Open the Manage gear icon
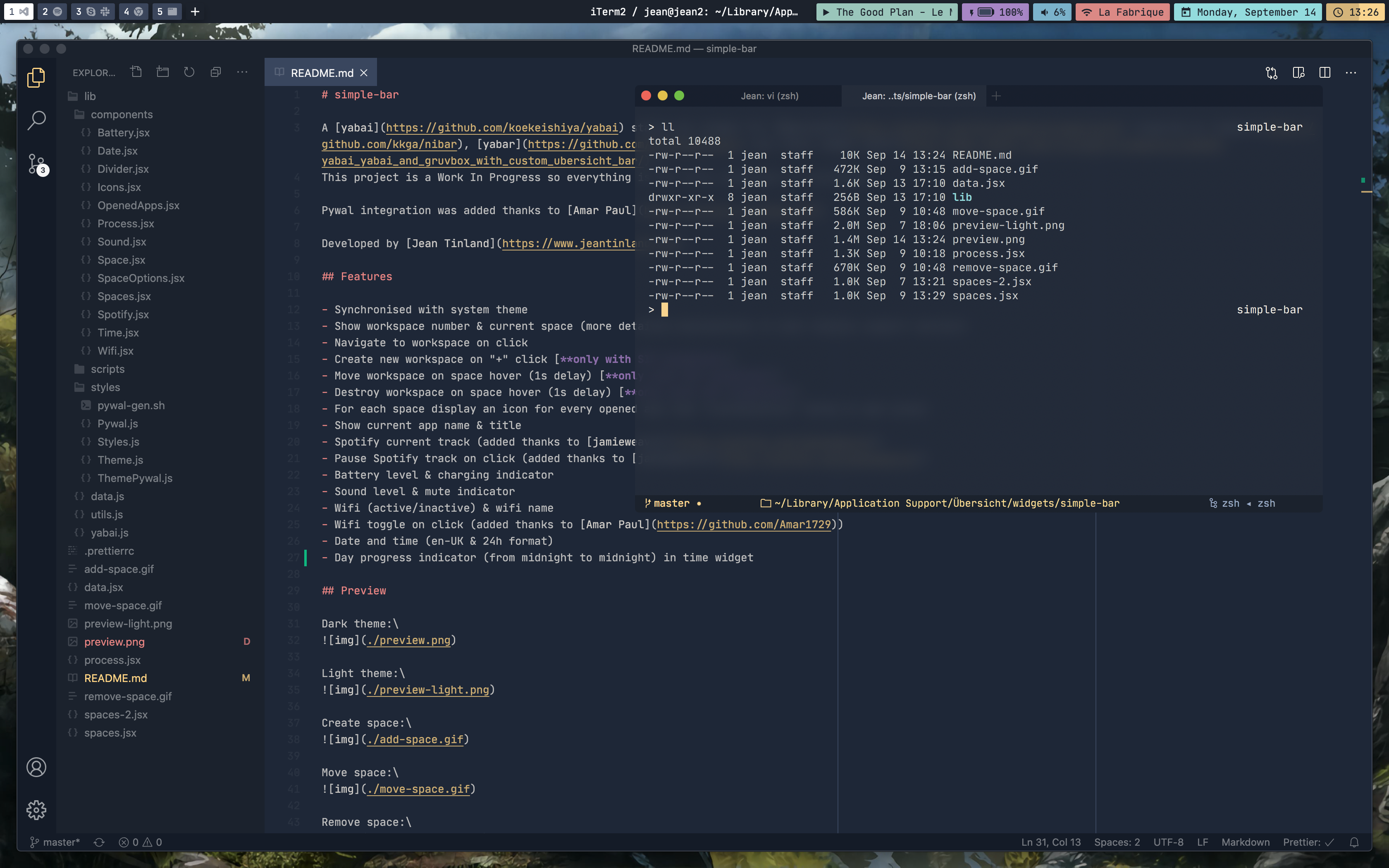 36,810
